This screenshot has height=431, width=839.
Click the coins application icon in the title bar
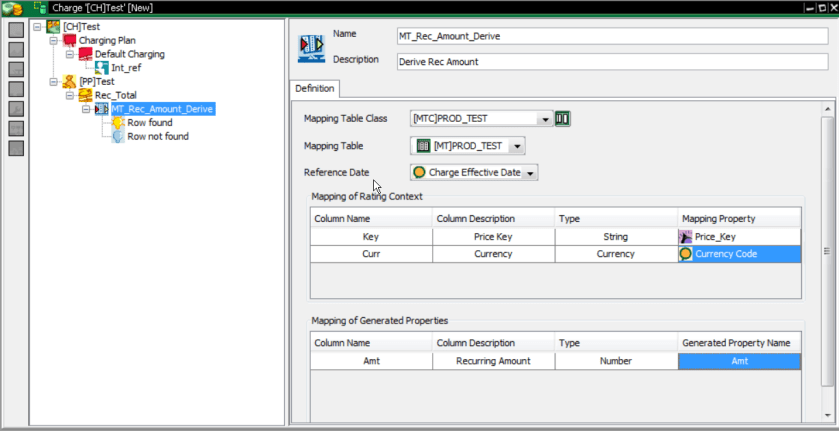tap(12, 8)
